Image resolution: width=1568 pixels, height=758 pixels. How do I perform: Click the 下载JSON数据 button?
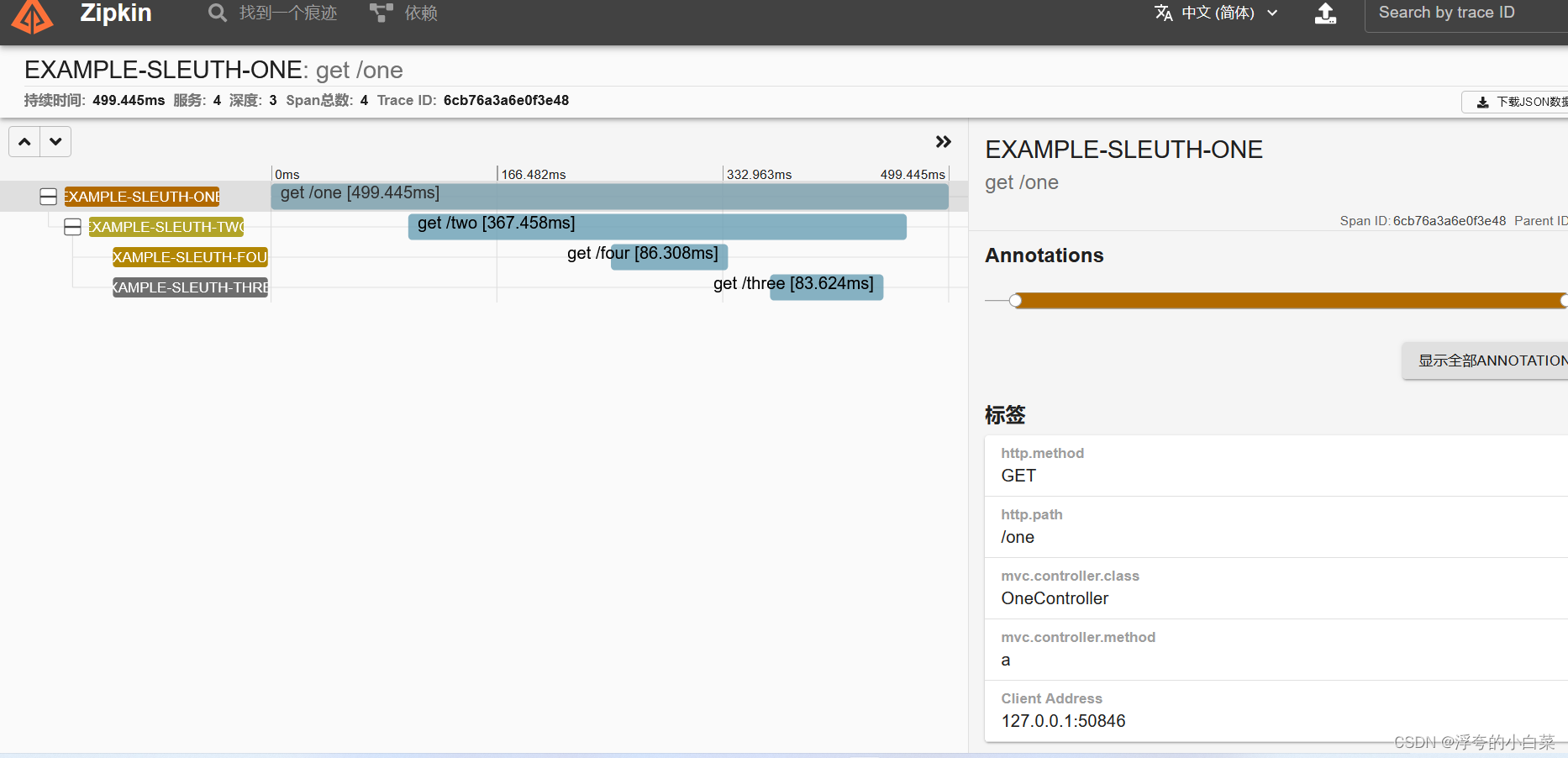coord(1514,102)
